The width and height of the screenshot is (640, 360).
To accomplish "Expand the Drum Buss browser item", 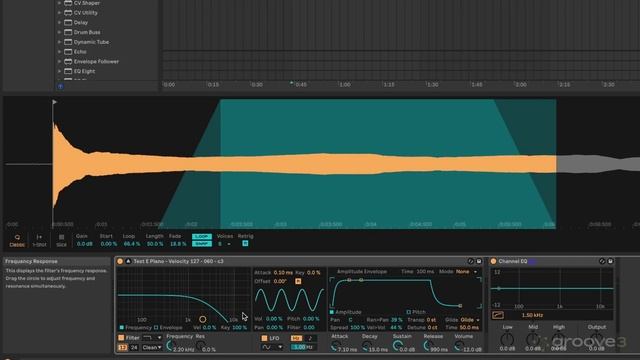I will pyautogui.click(x=59, y=32).
